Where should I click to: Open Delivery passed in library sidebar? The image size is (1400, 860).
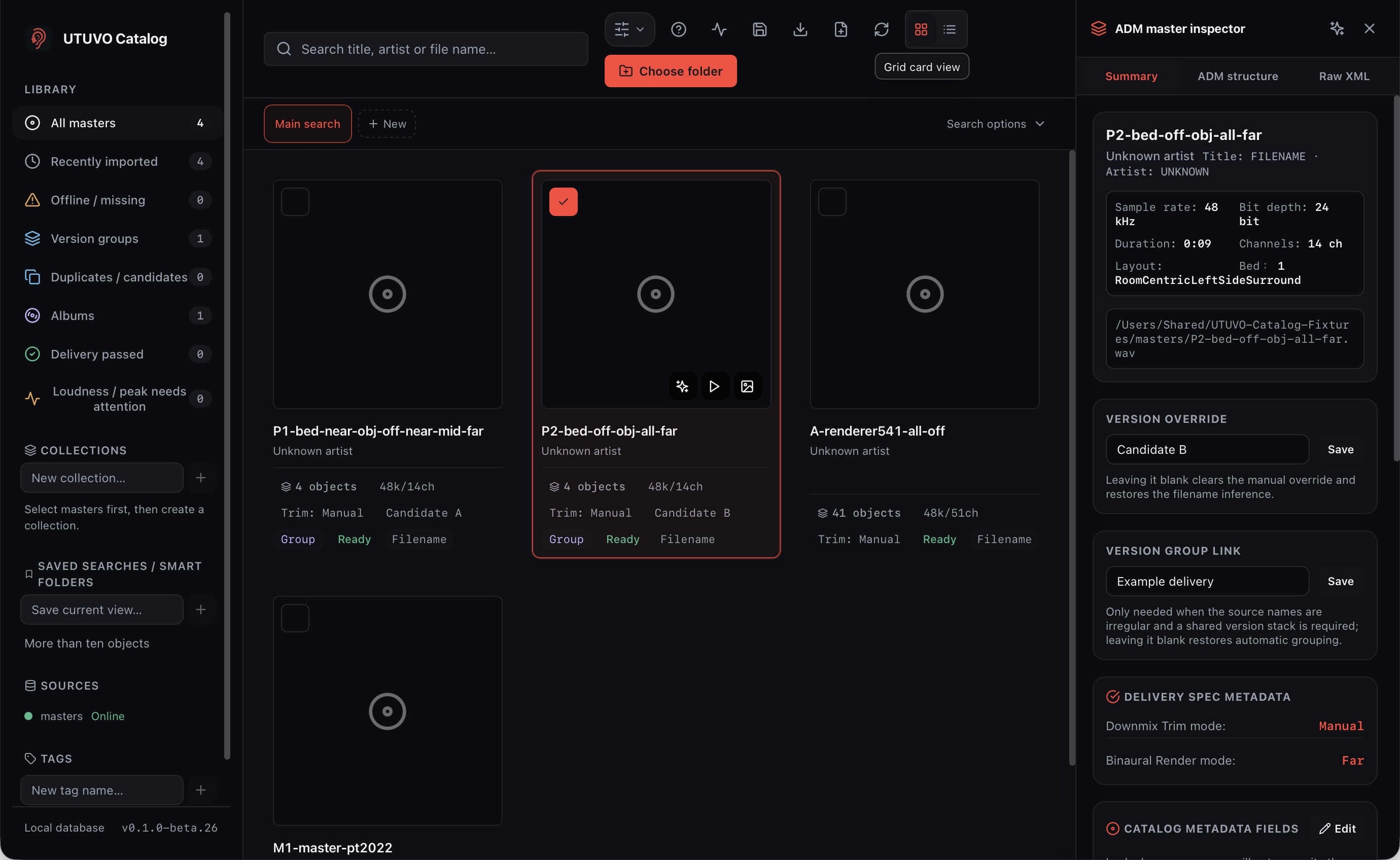(118, 354)
